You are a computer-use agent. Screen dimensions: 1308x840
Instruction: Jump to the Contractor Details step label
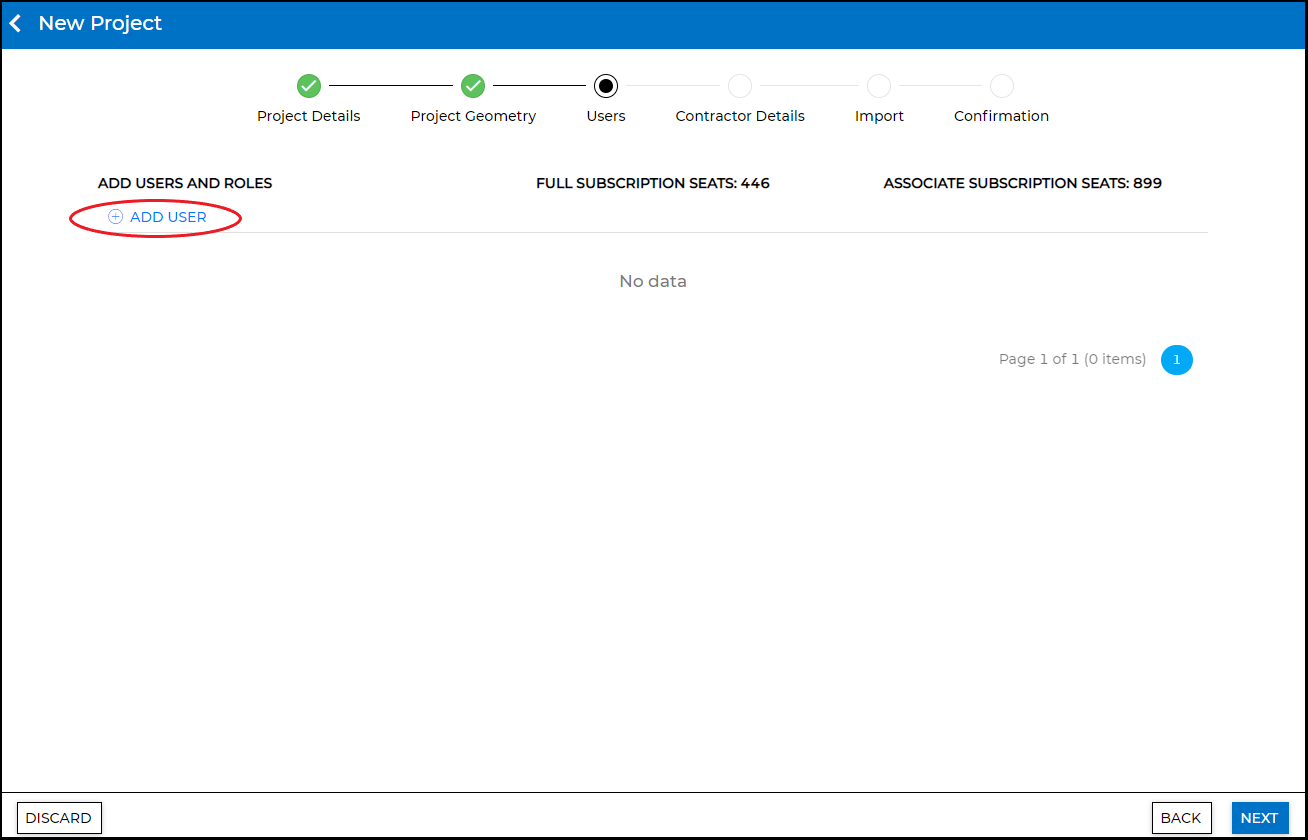[x=740, y=116]
